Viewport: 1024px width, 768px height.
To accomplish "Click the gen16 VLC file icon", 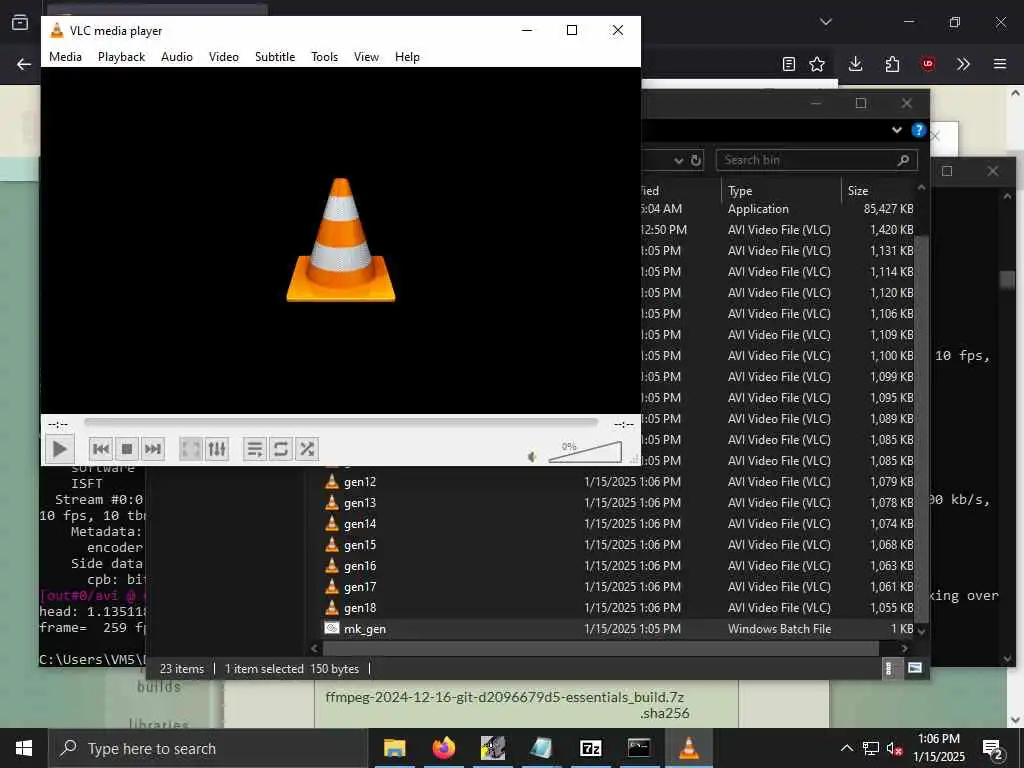I will [332, 566].
